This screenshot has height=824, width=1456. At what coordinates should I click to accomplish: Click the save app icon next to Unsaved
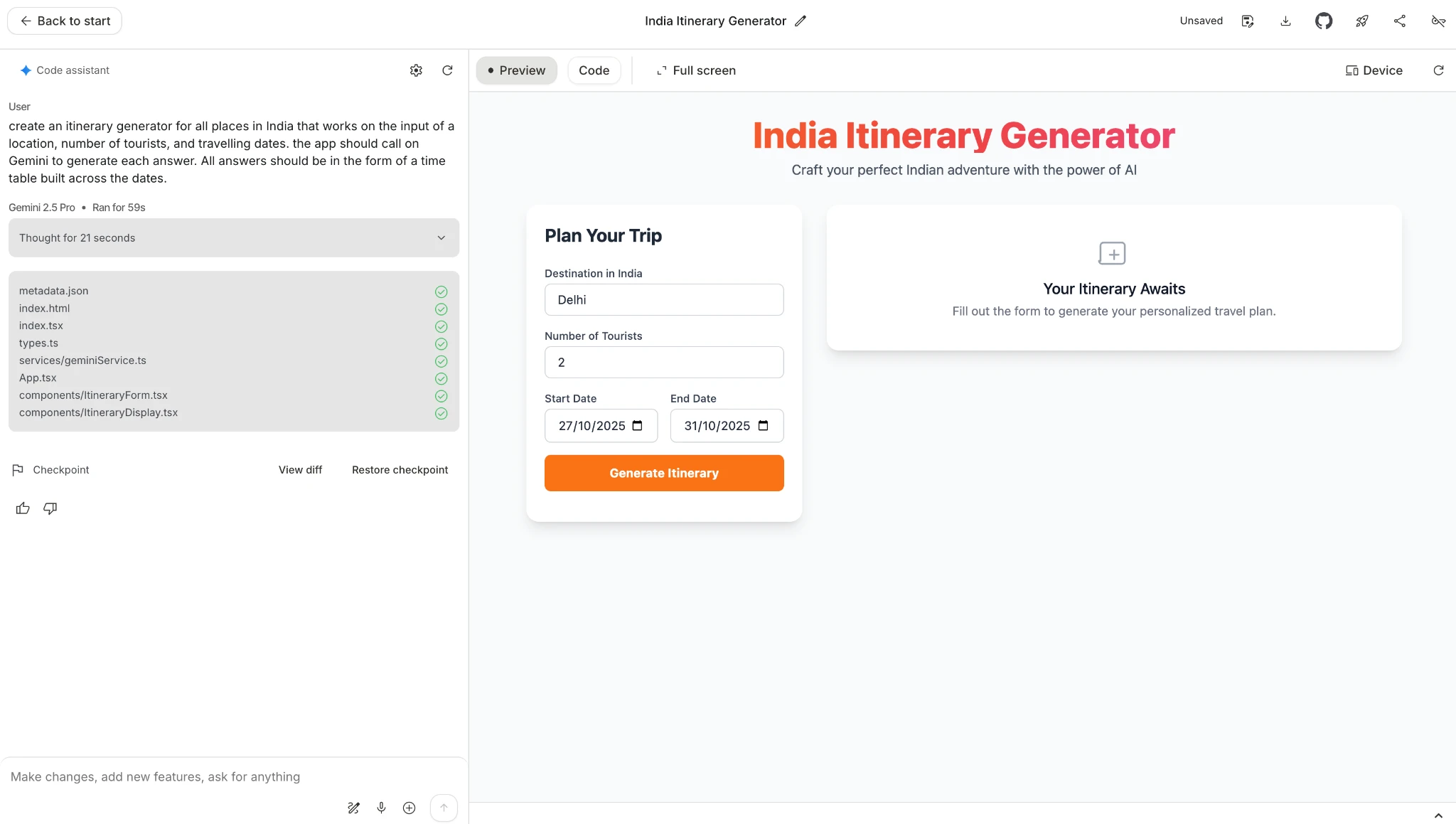pos(1247,21)
